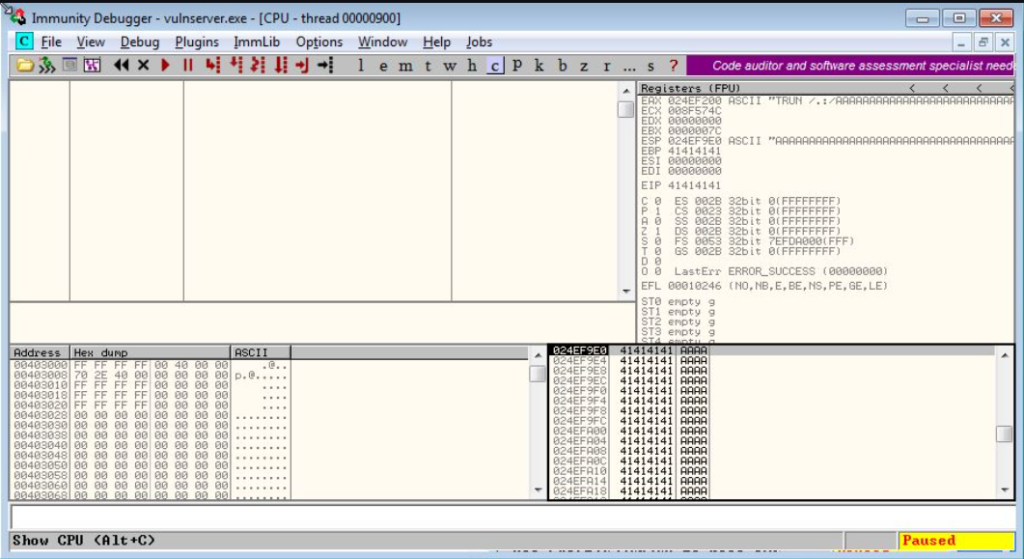Screen dimensions: 1024x559
Task: Open the Plugins menu
Action: (196, 42)
